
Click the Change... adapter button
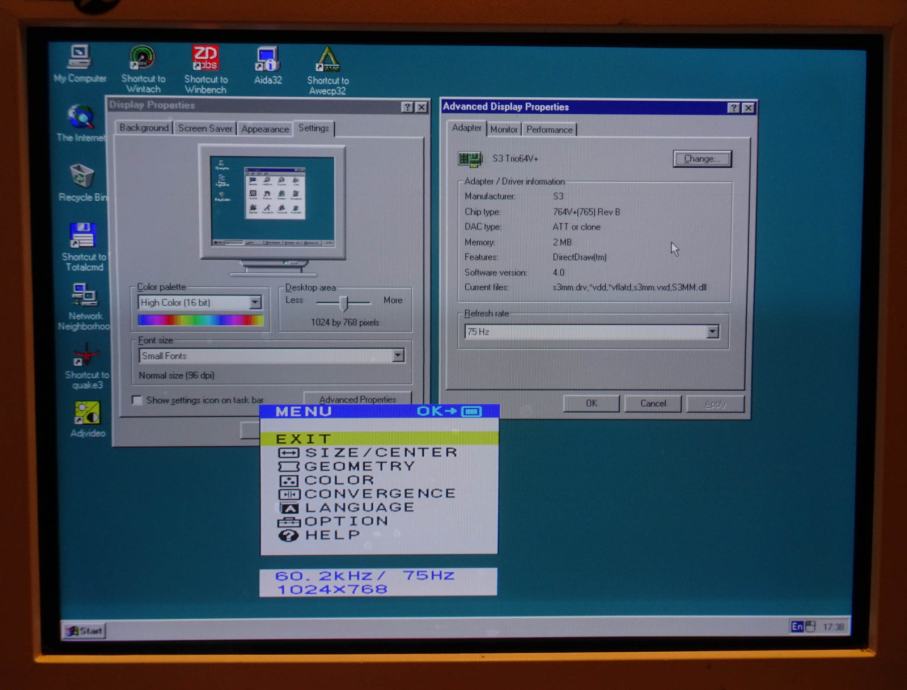702,159
